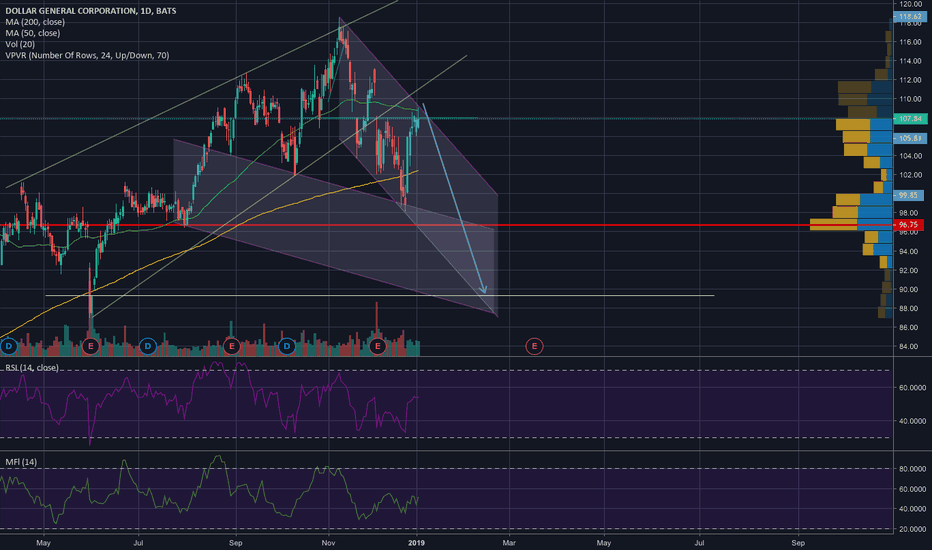Click the dividend marker nearest the Jul label

[147, 346]
